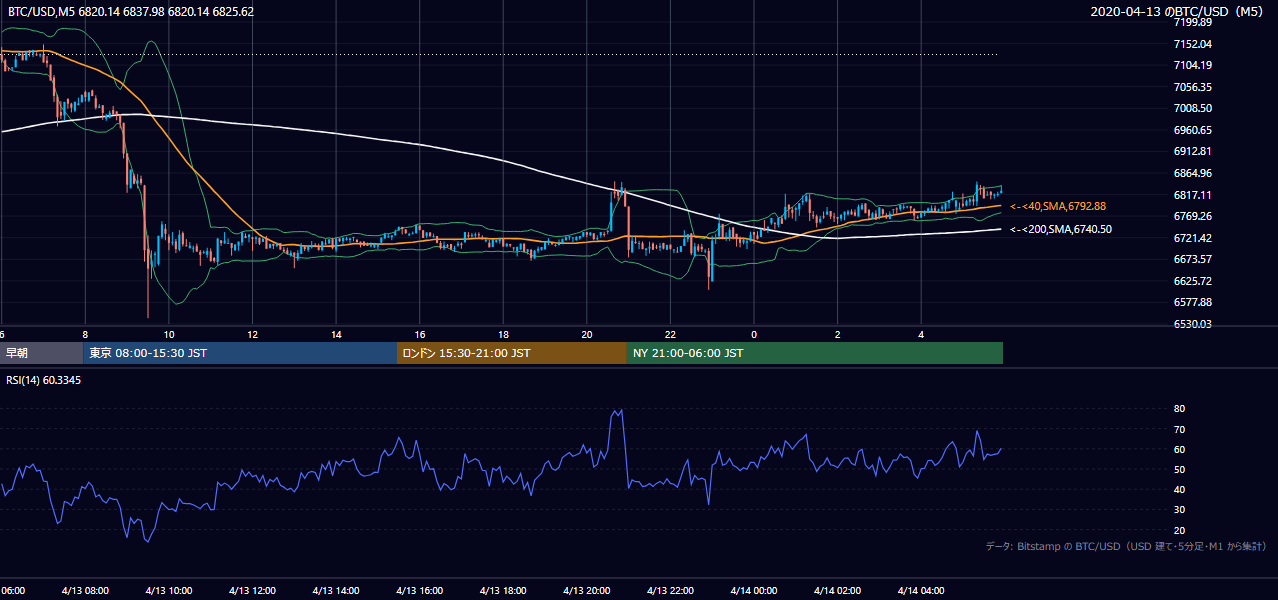Click hour tick 0 below the price chart

[x=754, y=335]
